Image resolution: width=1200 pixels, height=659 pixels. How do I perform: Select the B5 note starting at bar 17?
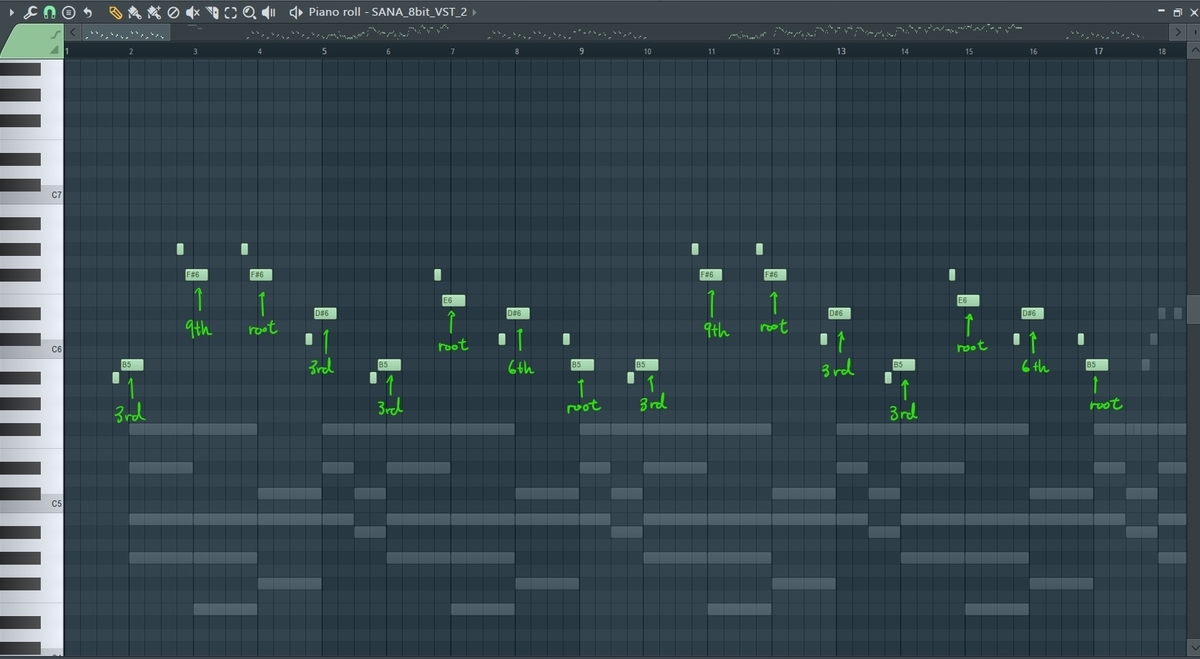(x=1097, y=365)
